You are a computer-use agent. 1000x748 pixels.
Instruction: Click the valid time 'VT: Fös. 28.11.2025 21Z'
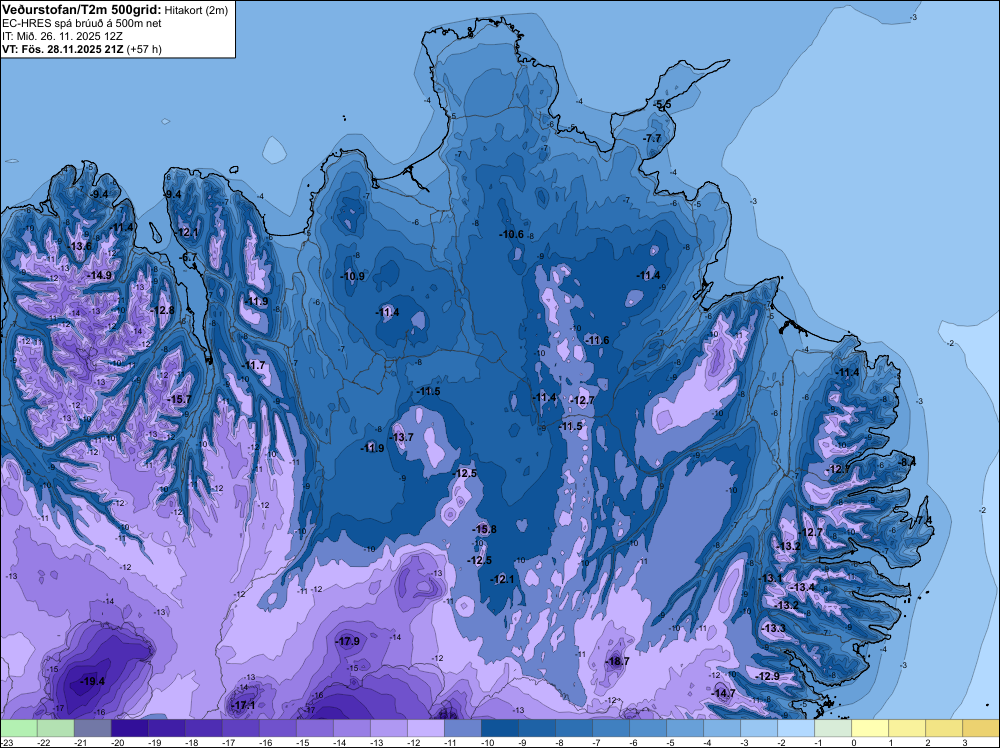coord(63,49)
